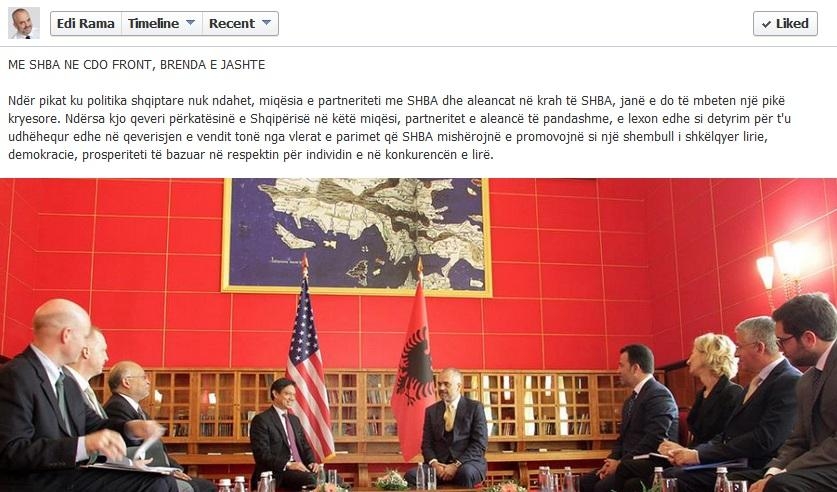Expand the Recent dropdown arrow
Image resolution: width=837 pixels, height=492 pixels.
coord(266,23)
